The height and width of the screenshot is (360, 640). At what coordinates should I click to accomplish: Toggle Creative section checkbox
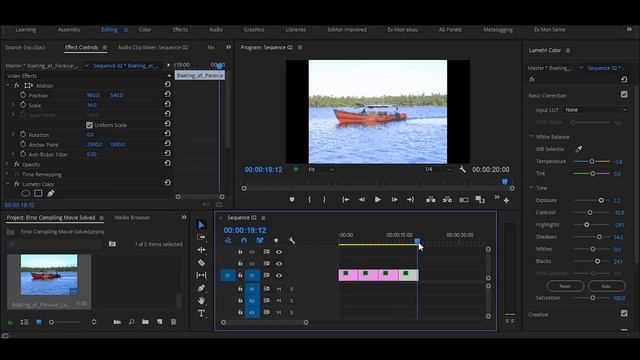click(624, 313)
